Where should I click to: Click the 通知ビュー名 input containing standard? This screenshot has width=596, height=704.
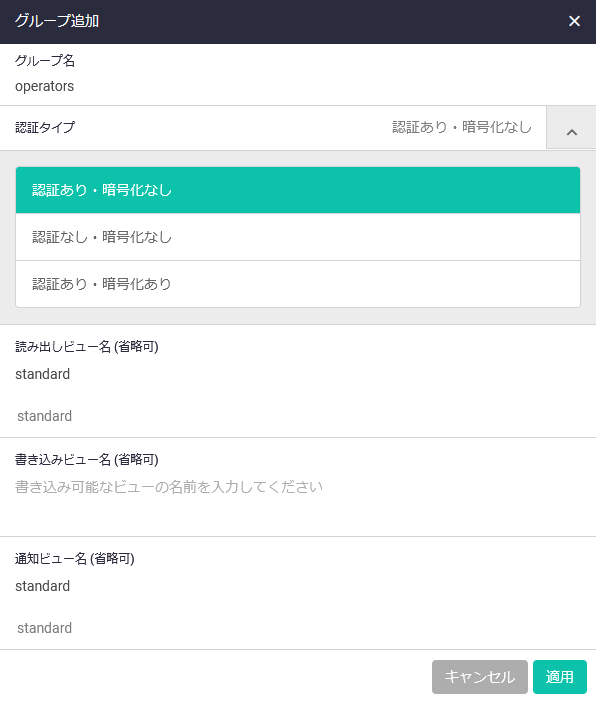(298, 586)
